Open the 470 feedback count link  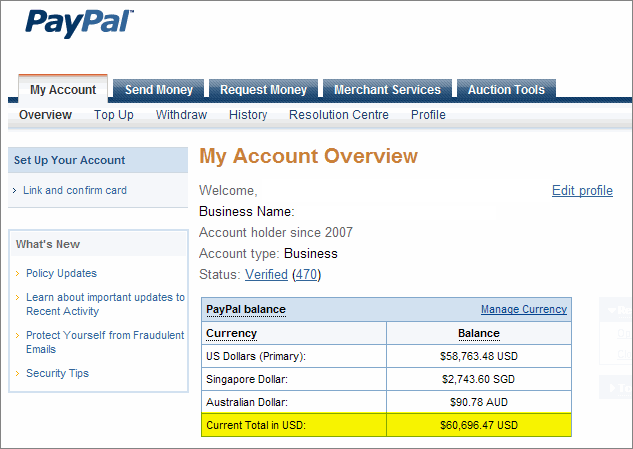coord(306,275)
